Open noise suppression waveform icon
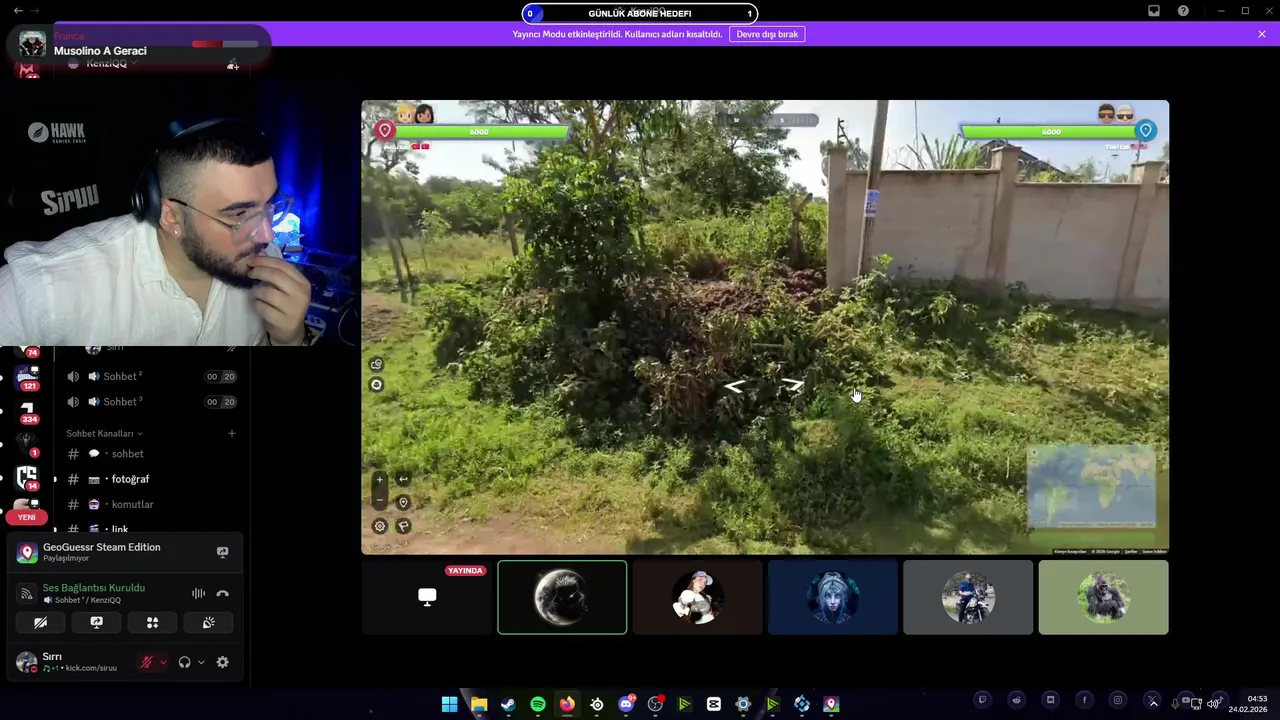This screenshot has width=1280, height=720. tap(198, 594)
